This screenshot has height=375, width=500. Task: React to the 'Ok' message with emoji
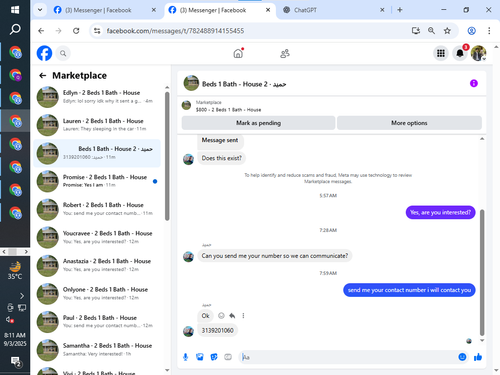tap(221, 316)
